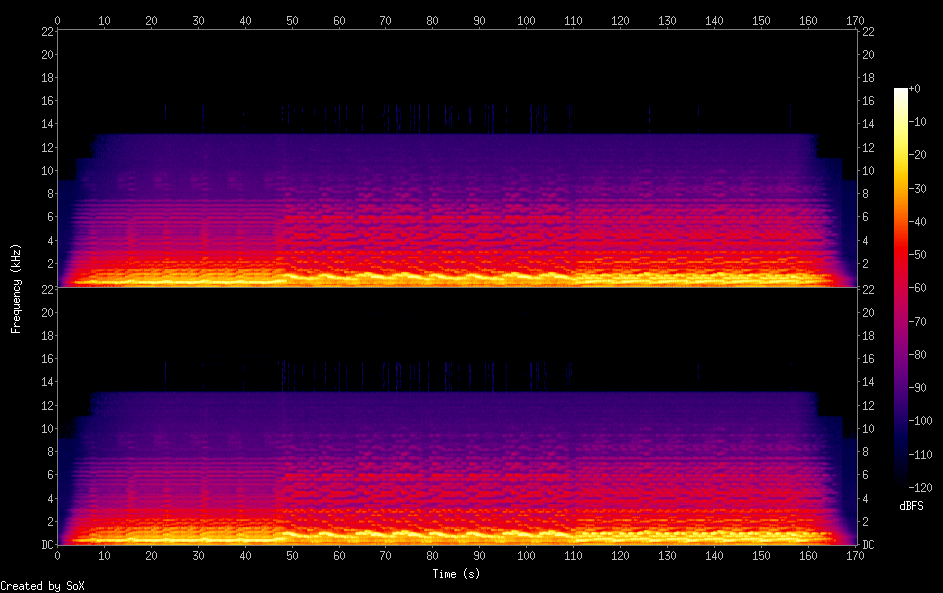Click the "16" kHz label left of top channel
Screen dimensions: 943x593
46,101
